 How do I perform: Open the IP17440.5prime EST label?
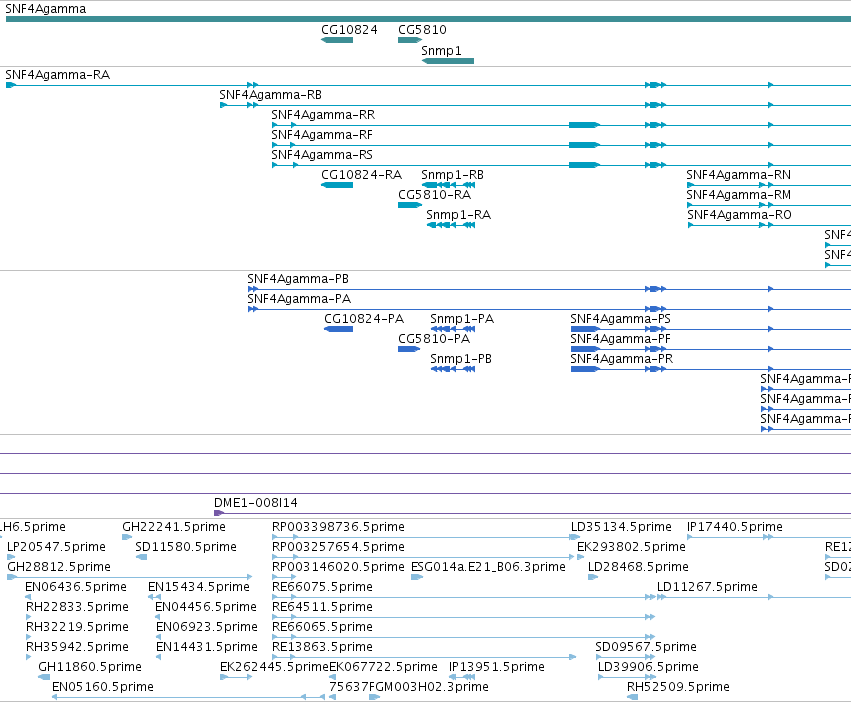pyautogui.click(x=734, y=527)
